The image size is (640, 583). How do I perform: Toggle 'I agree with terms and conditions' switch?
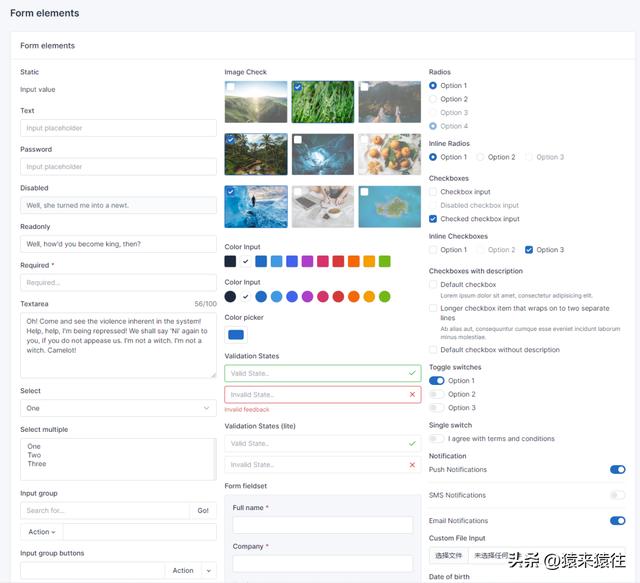tap(436, 439)
